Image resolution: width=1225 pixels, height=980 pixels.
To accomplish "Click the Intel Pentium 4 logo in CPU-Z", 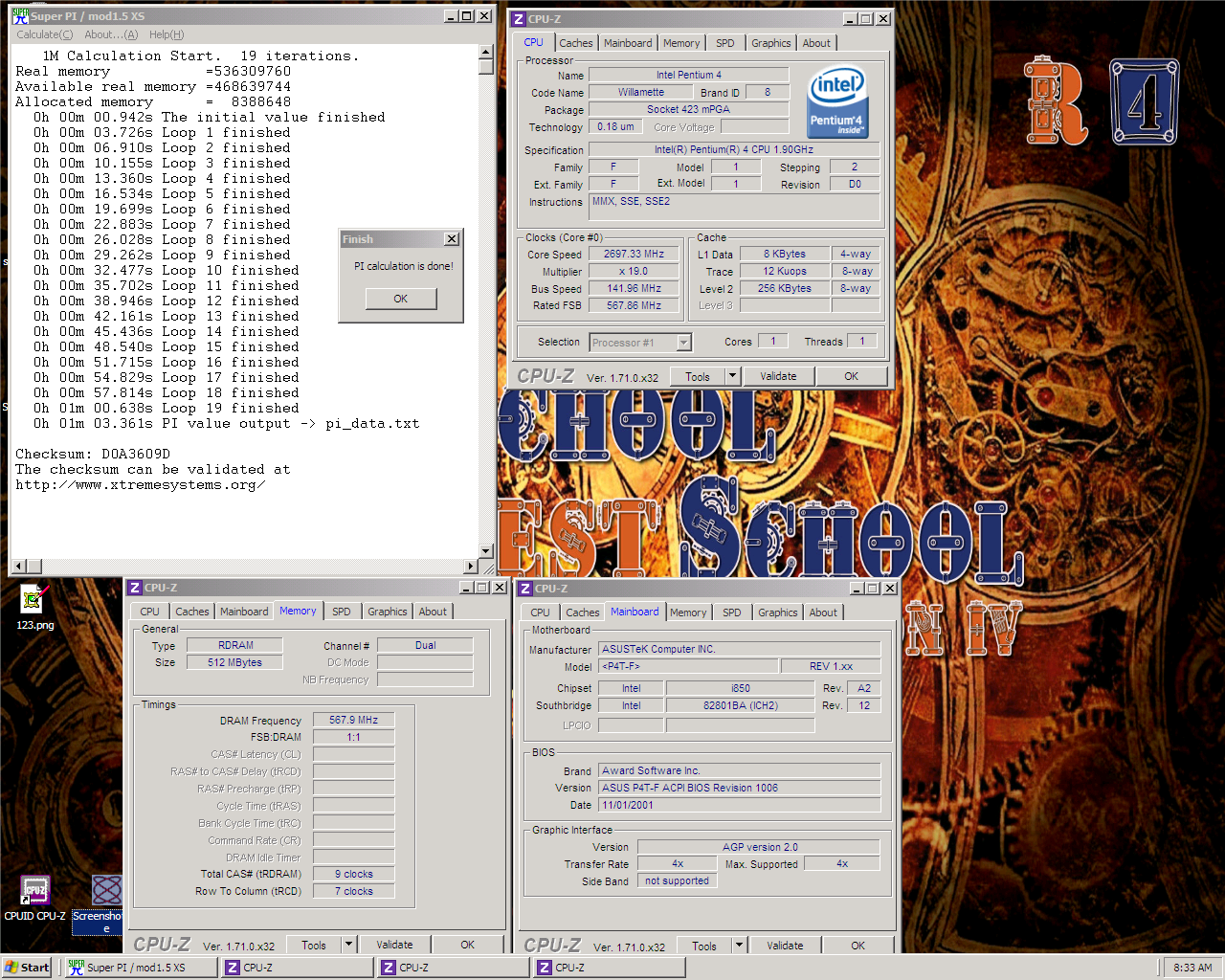I will coord(837,100).
